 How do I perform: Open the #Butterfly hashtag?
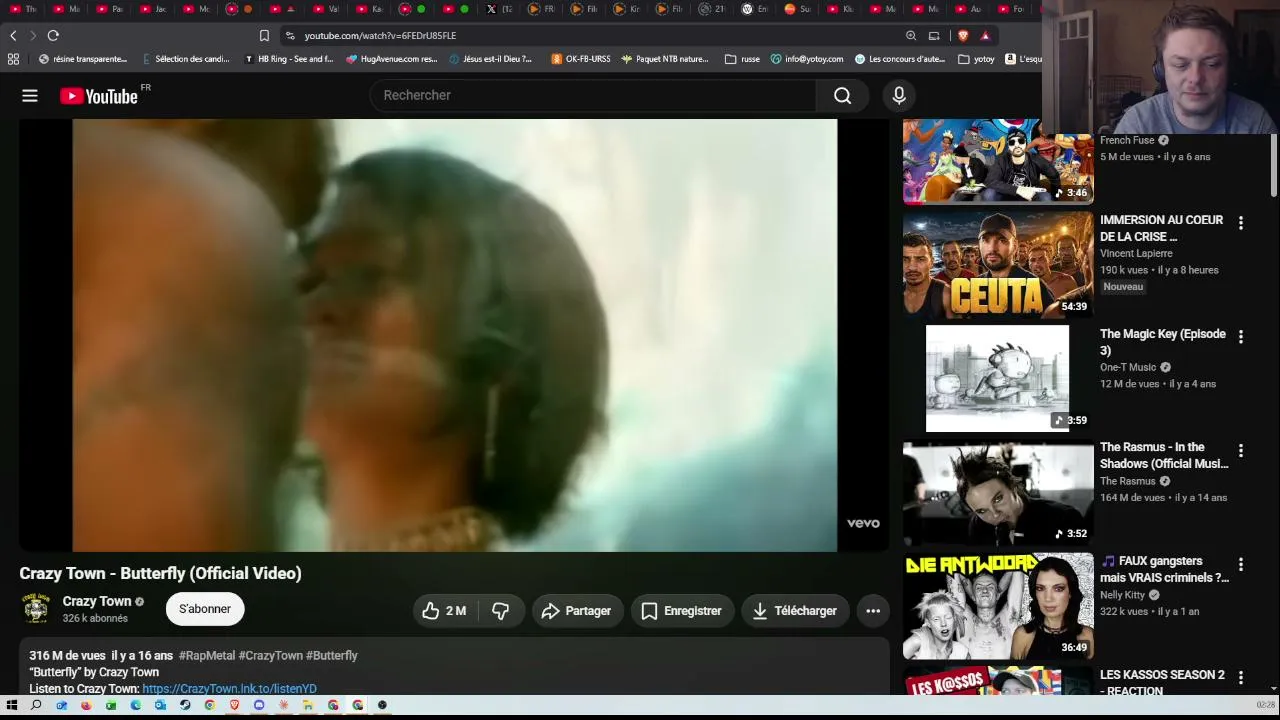[x=332, y=656]
